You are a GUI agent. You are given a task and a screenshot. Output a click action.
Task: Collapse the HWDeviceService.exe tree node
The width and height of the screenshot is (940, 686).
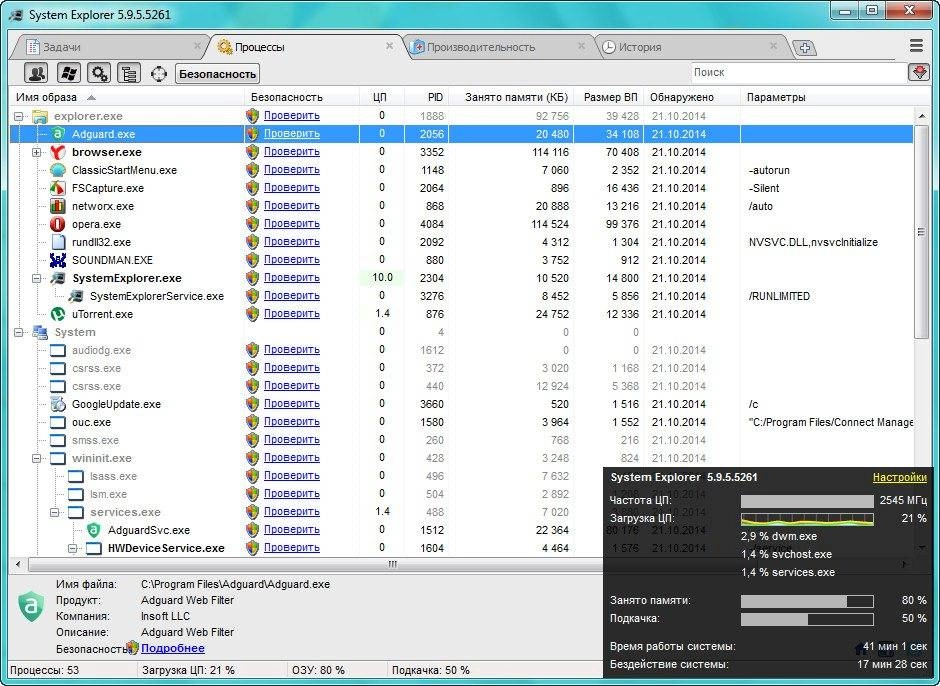pyautogui.click(x=73, y=548)
